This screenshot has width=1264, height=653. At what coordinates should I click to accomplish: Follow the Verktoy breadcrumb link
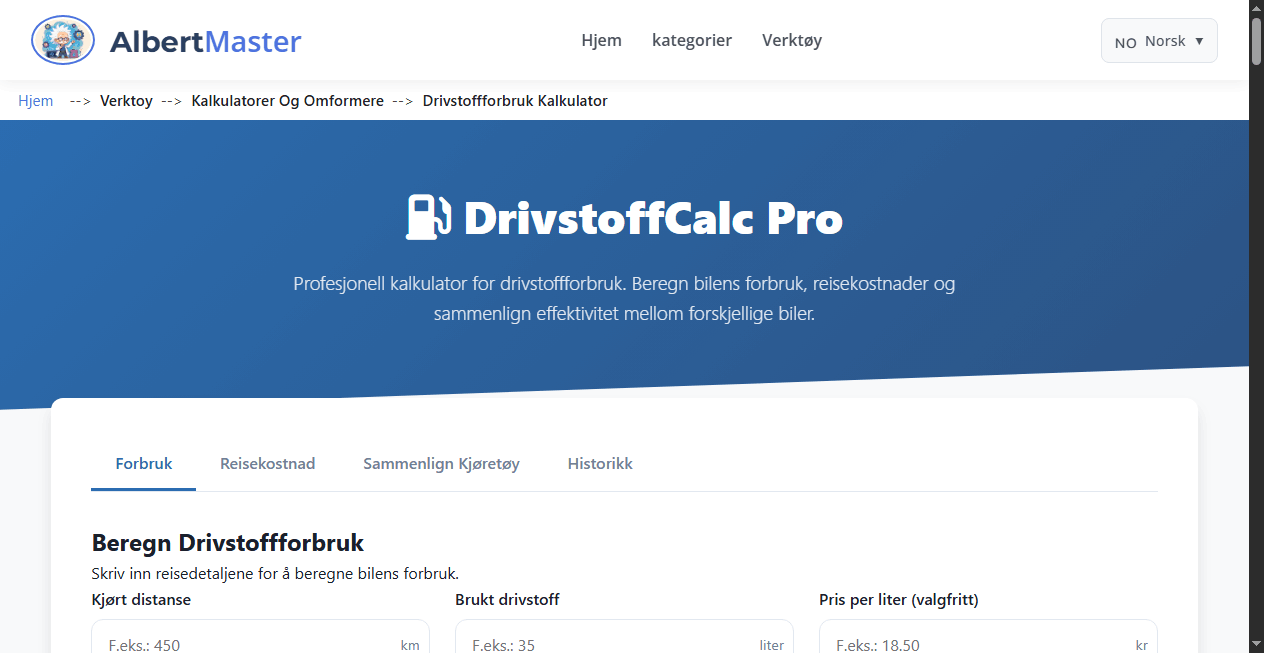click(126, 100)
